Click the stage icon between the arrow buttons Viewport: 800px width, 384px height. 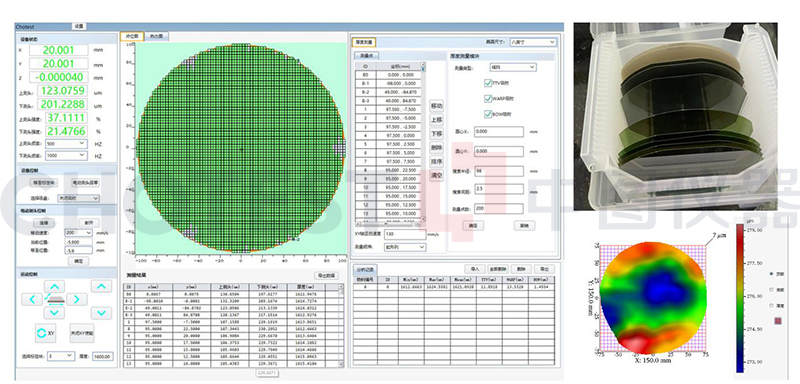point(55,299)
